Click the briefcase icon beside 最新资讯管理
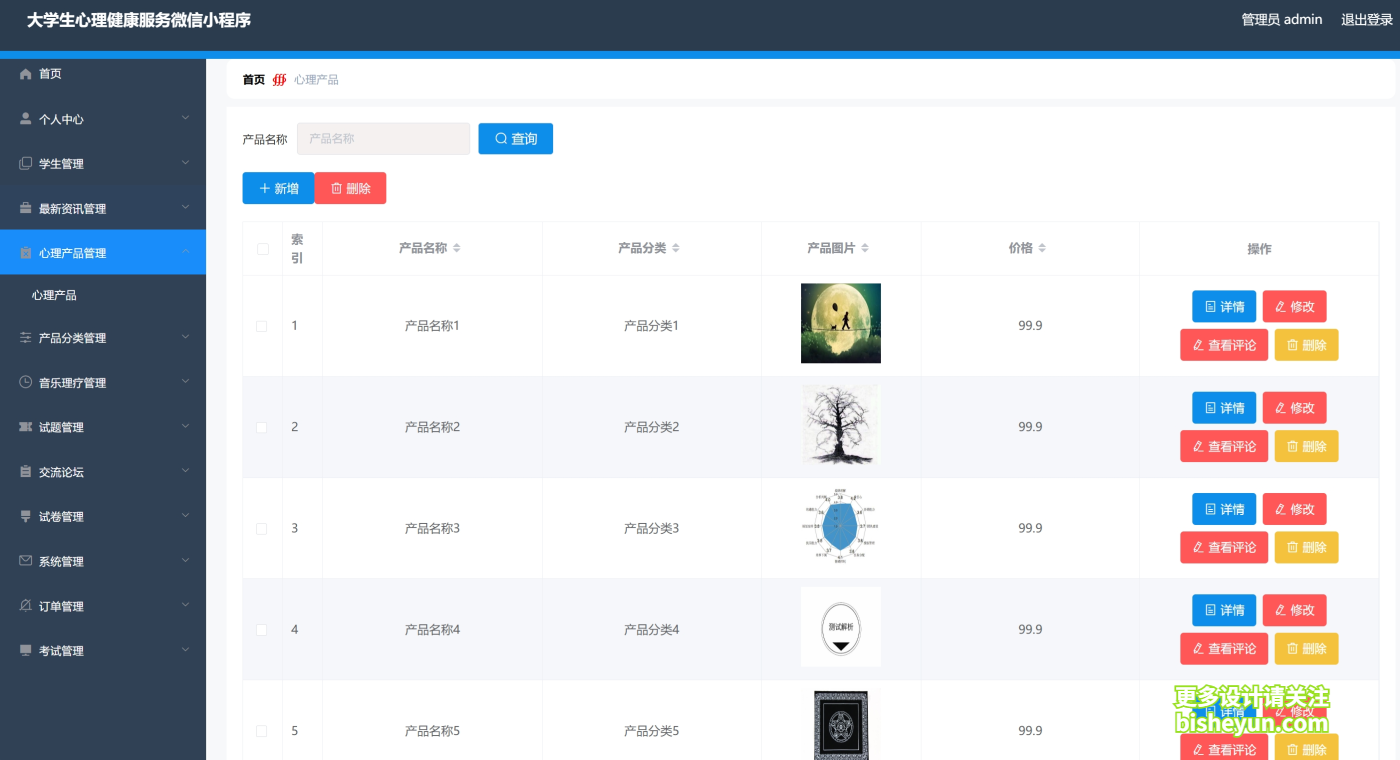 pos(26,209)
